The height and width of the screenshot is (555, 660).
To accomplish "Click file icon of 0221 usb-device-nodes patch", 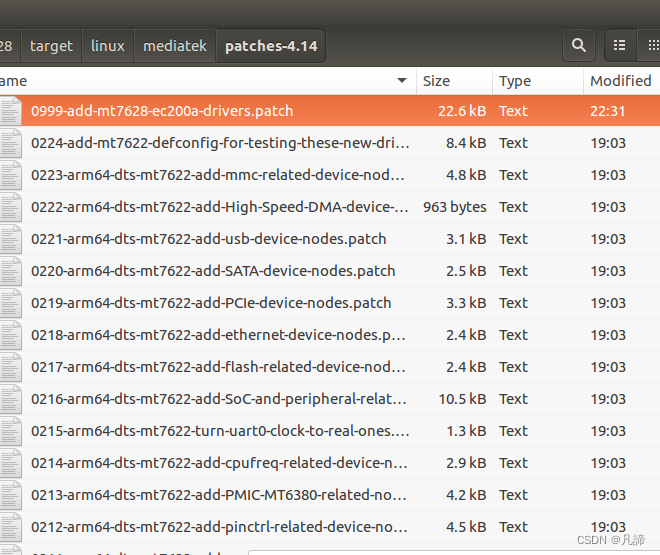I will click(10, 239).
